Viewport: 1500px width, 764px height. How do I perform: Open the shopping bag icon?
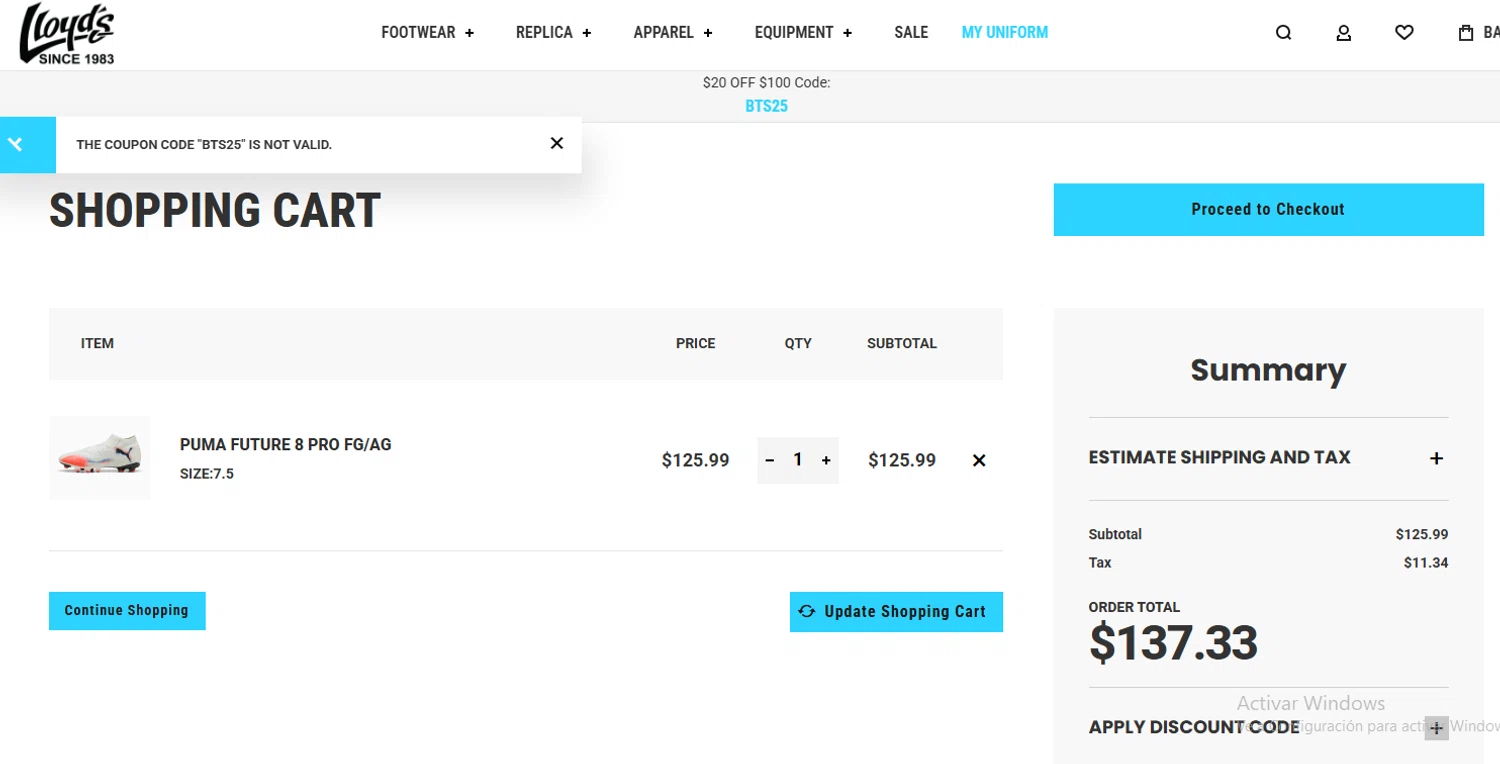click(1466, 33)
